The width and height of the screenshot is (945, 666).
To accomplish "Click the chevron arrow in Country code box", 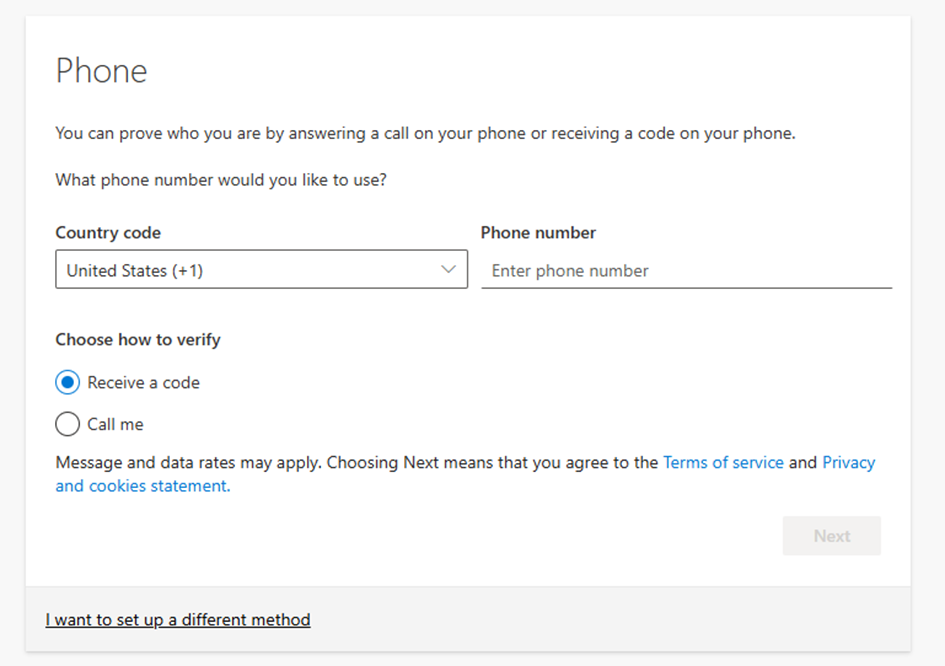I will [x=448, y=270].
